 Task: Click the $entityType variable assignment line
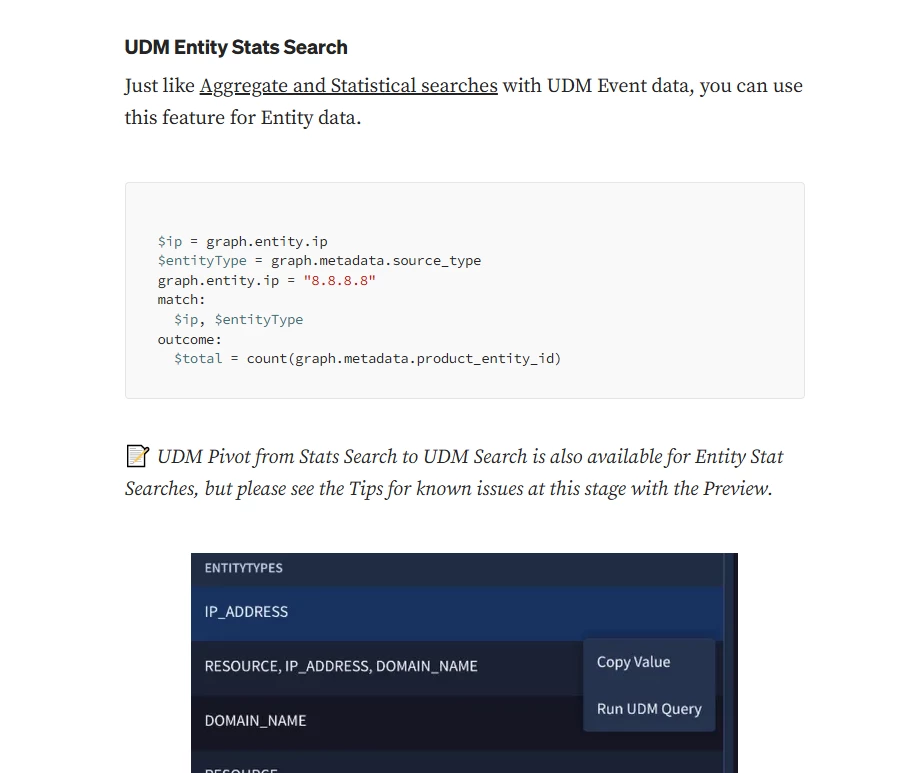(x=320, y=261)
